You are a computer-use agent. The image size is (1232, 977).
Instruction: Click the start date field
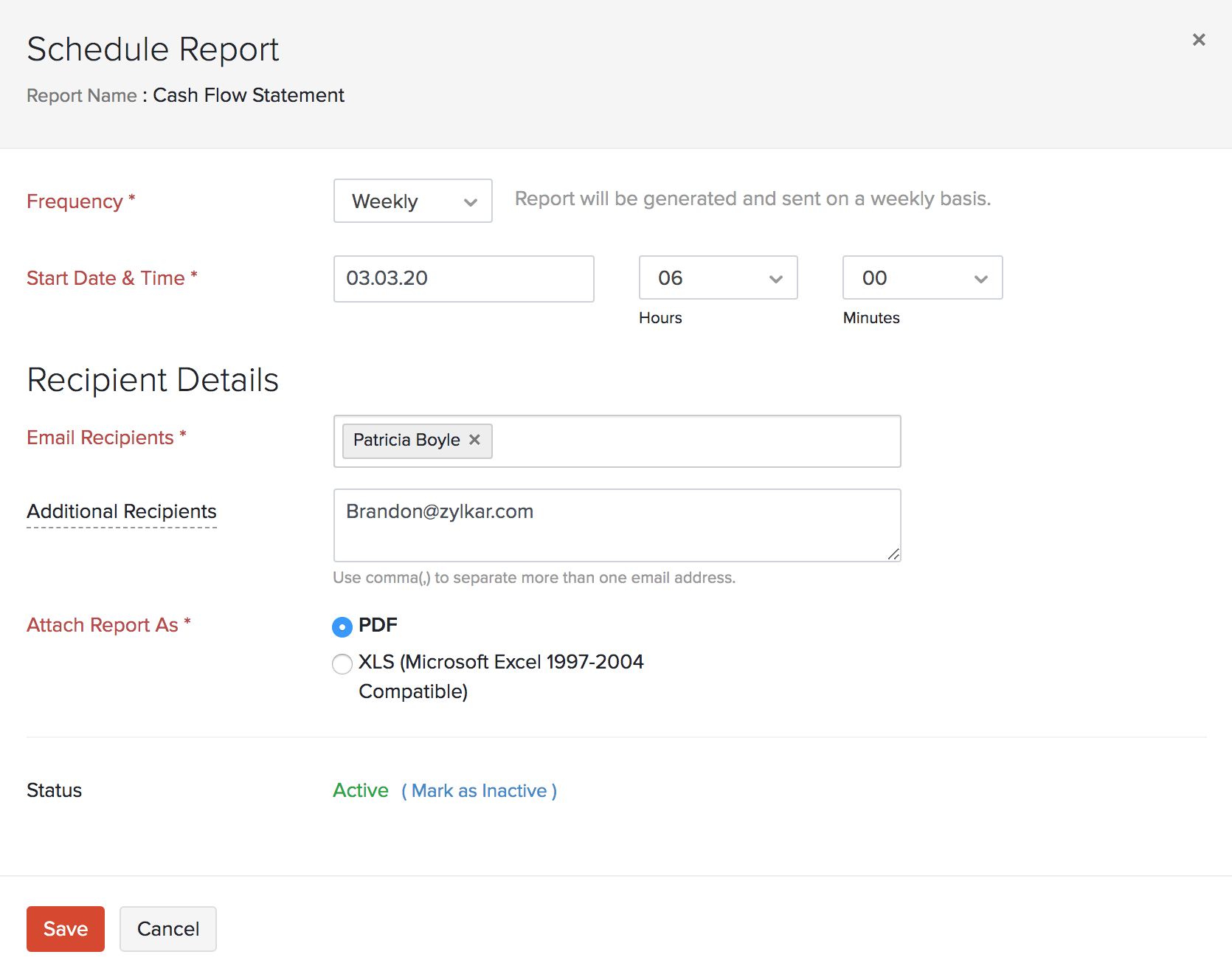pos(463,278)
